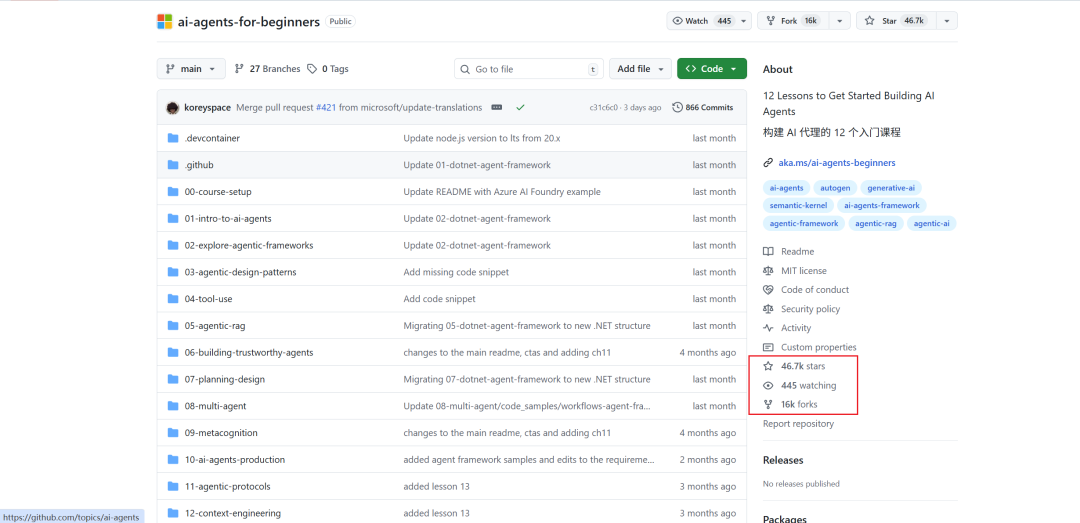
Task: Select the ai-agents topic tag
Action: point(787,187)
